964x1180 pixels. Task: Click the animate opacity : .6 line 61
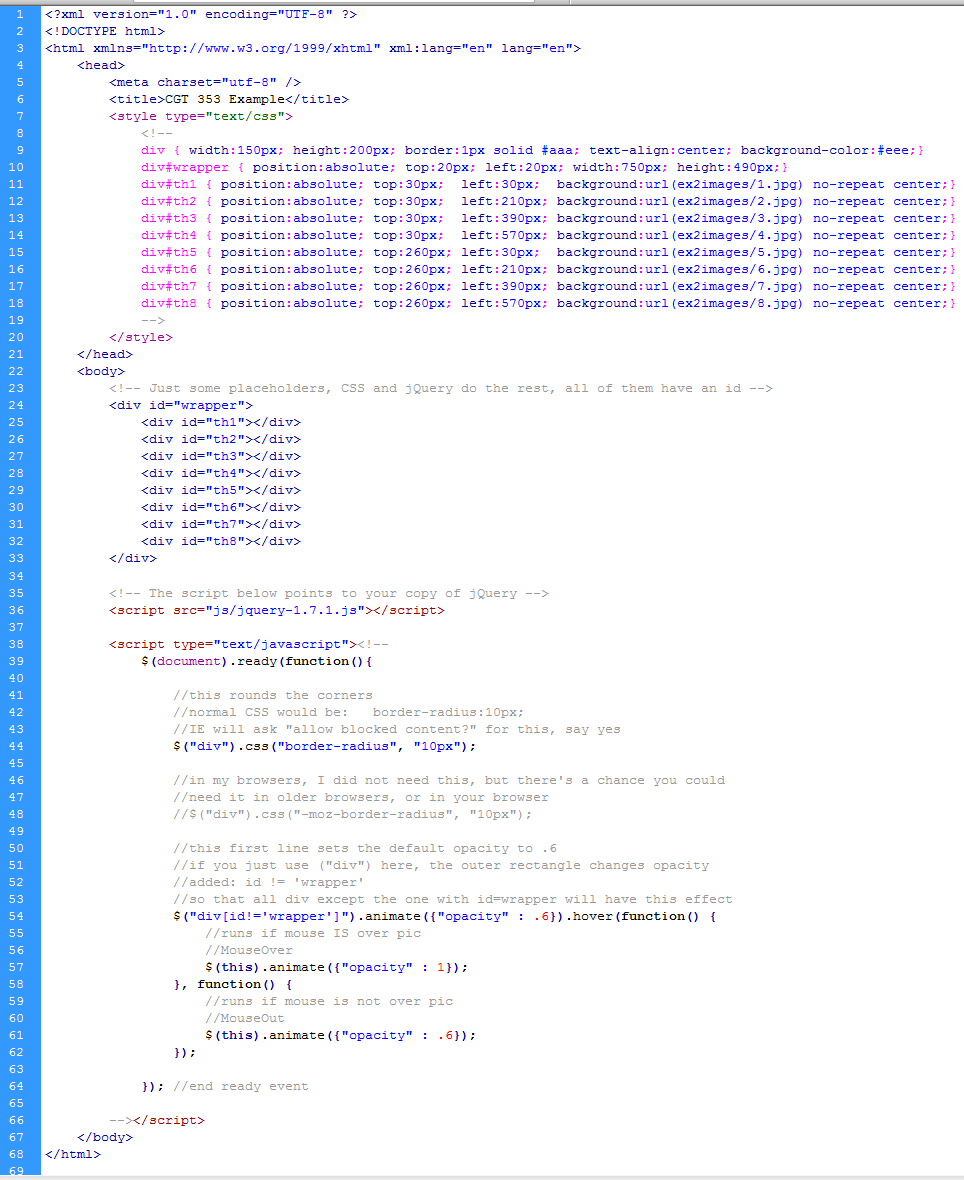pos(340,1036)
